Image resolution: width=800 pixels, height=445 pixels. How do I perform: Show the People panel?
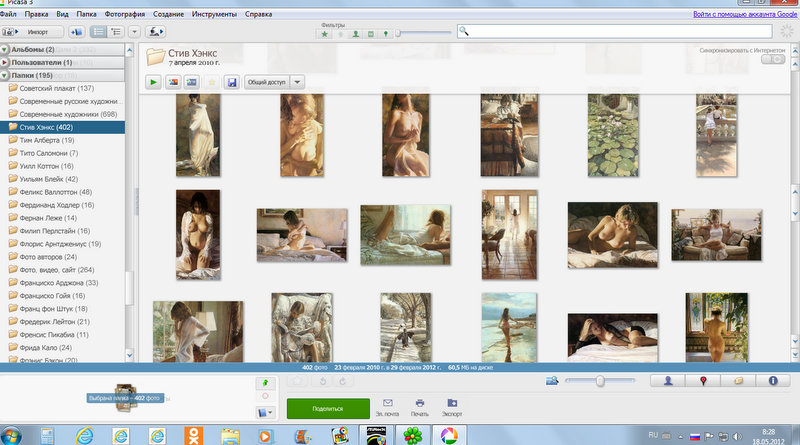click(668, 381)
